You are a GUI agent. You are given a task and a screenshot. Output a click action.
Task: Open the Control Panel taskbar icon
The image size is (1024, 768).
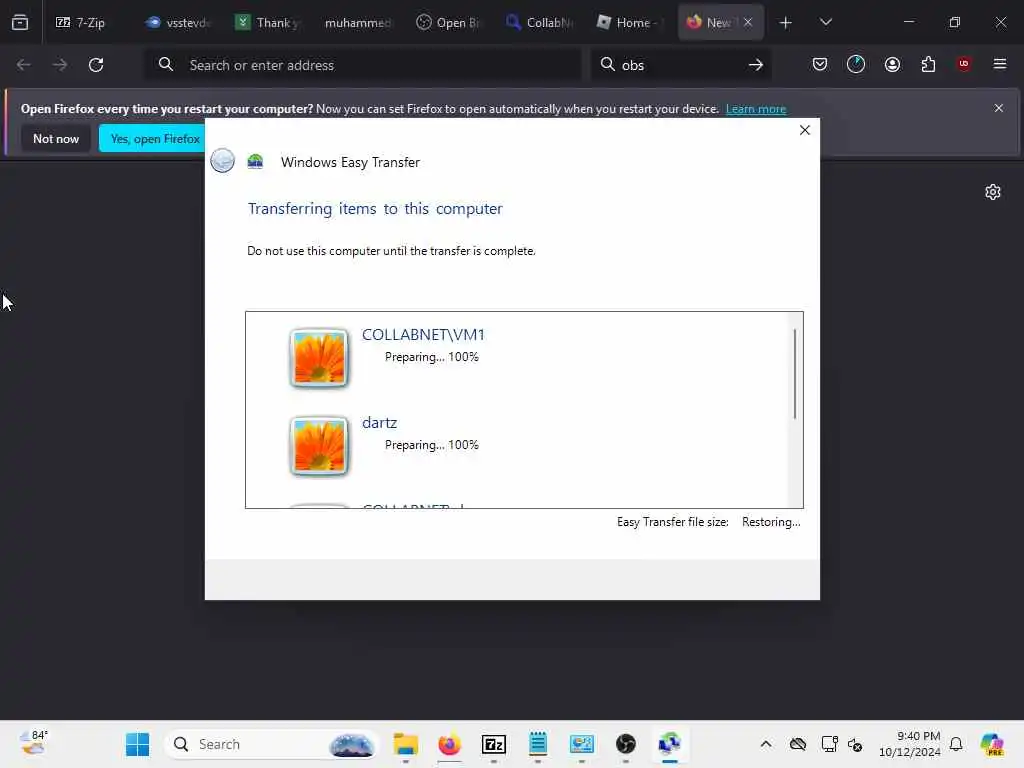click(582, 744)
